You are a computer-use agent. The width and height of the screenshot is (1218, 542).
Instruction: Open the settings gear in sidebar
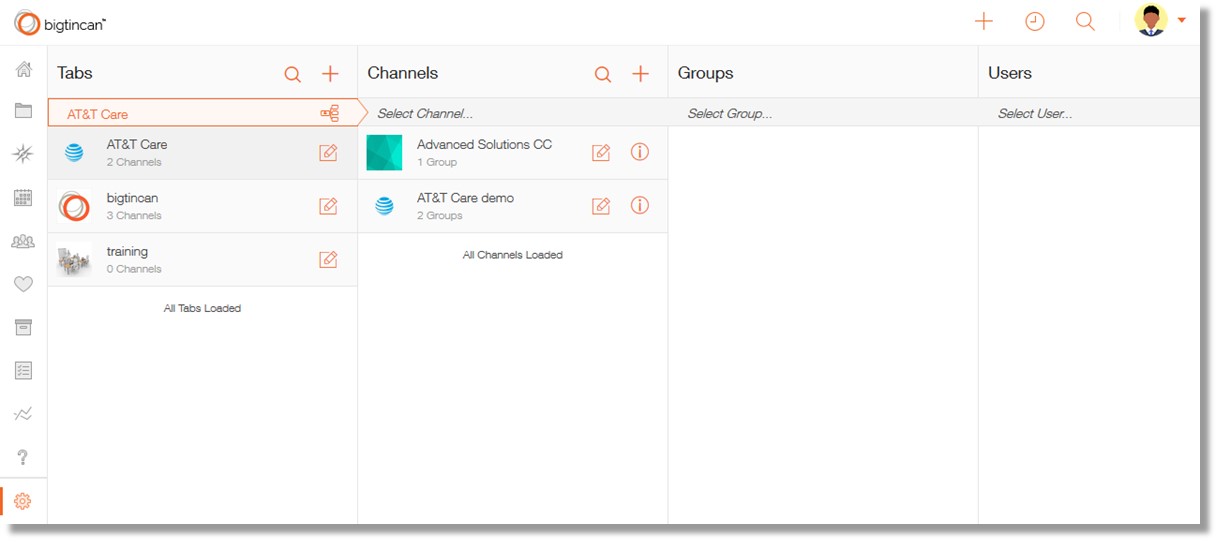tap(23, 501)
